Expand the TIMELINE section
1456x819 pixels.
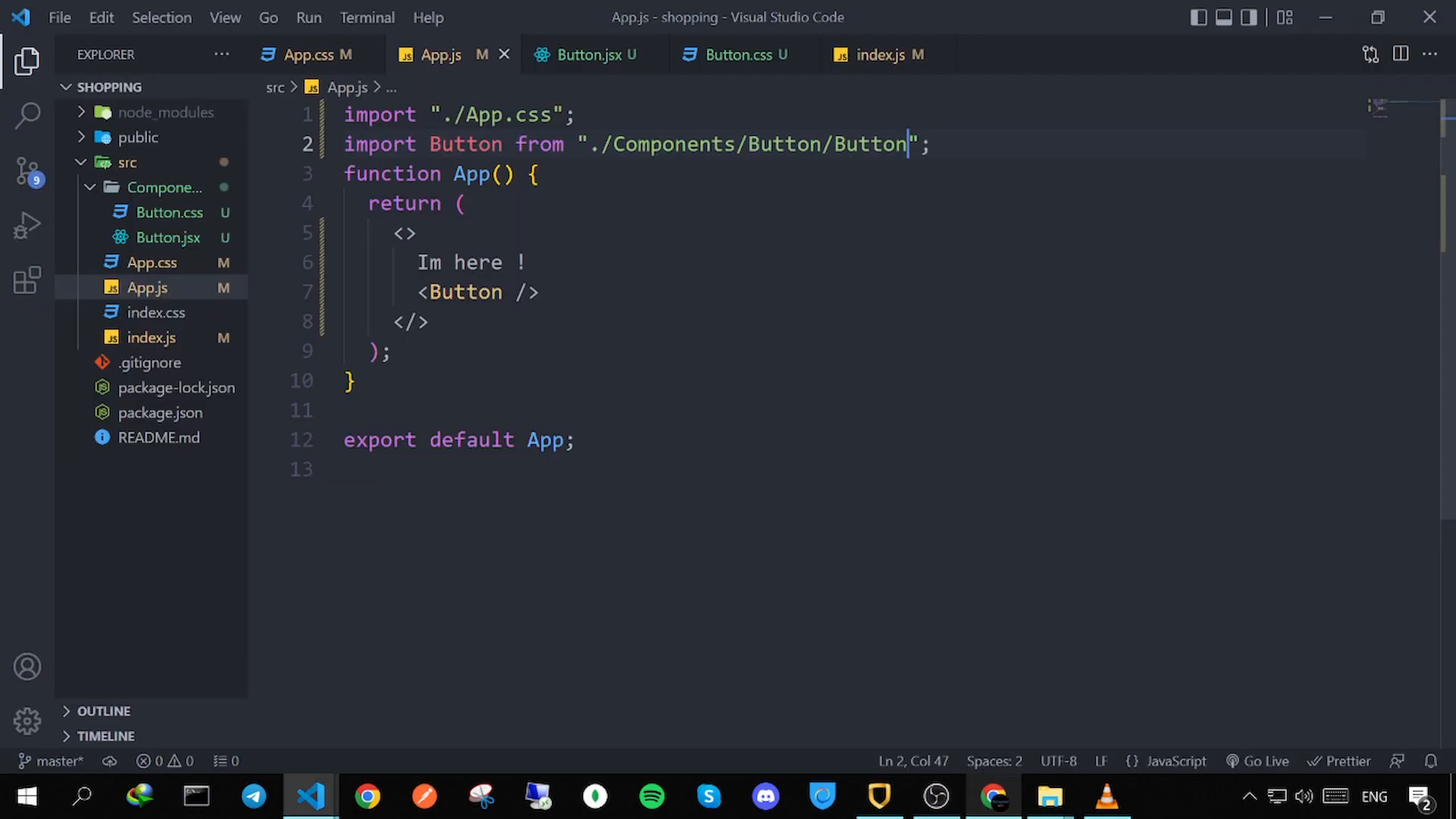pyautogui.click(x=67, y=736)
